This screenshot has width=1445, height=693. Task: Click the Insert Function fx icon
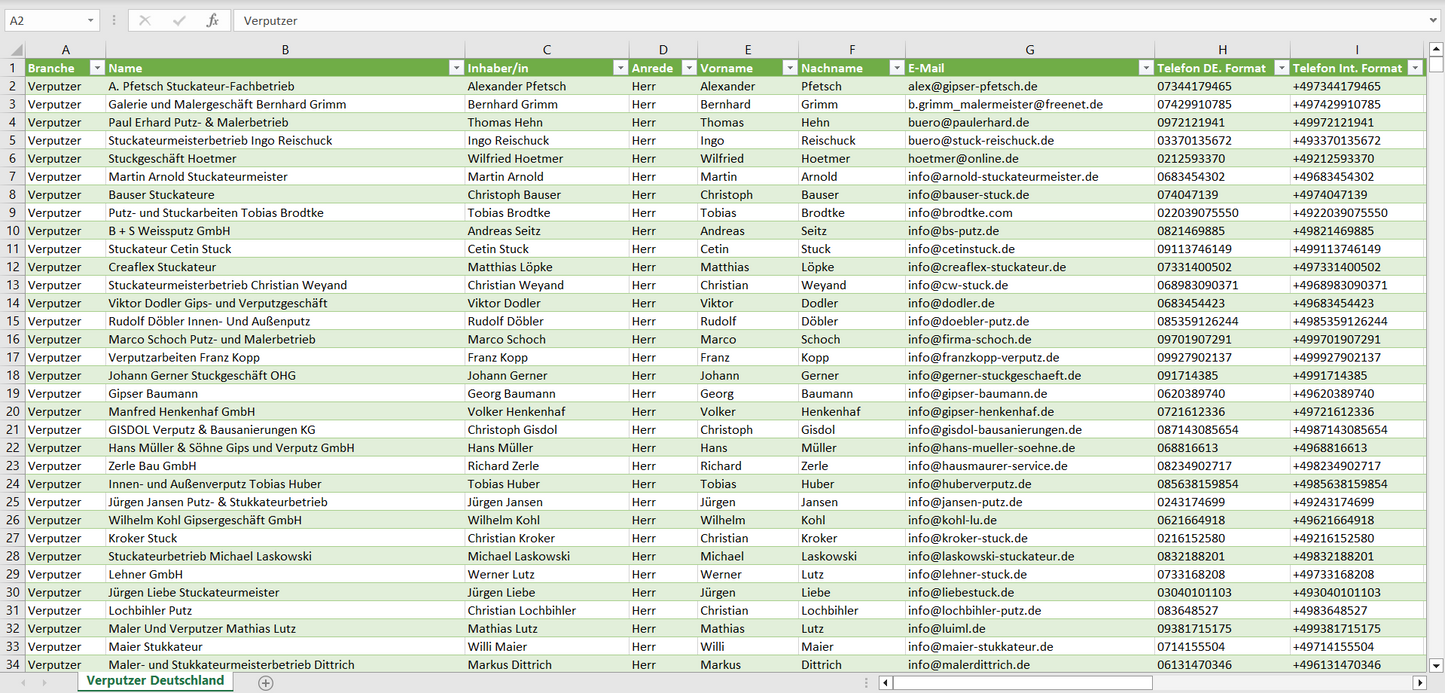point(212,20)
